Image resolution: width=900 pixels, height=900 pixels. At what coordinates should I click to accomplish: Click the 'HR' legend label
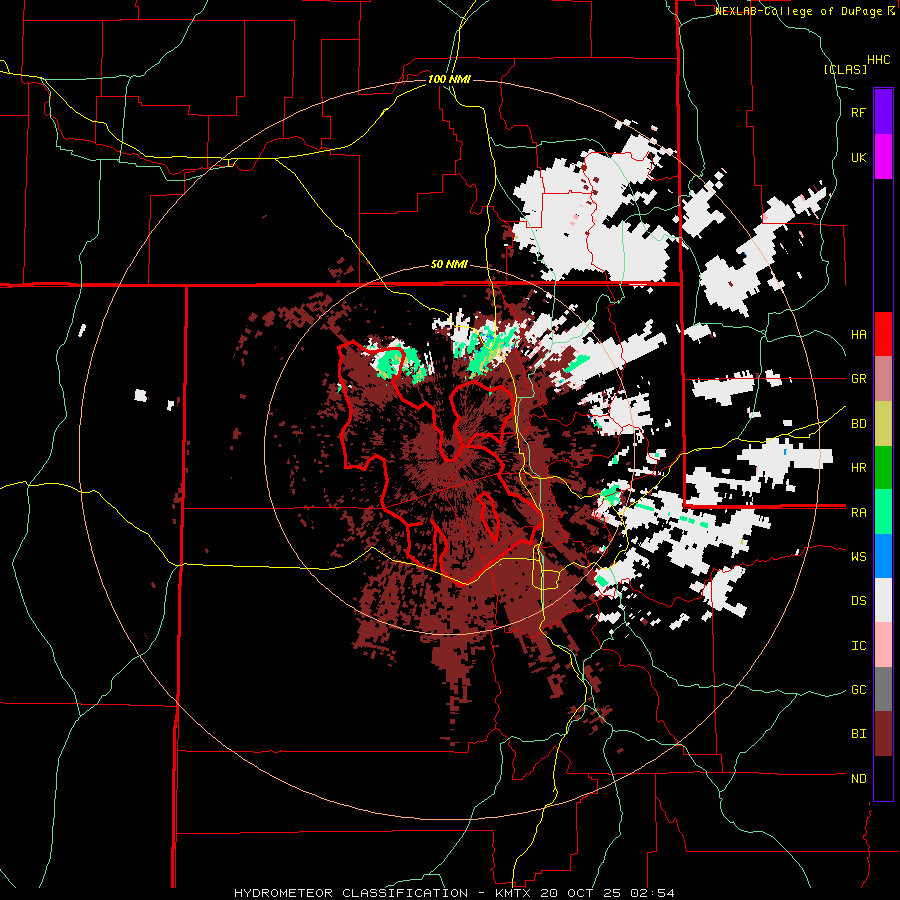(858, 468)
